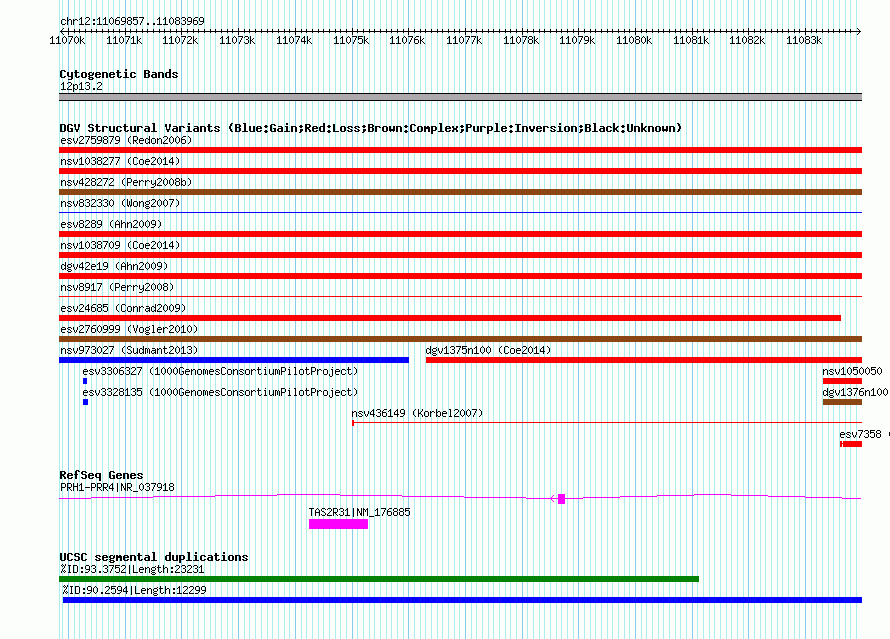Select the small esv3306327 blue variant marker

tap(85, 381)
